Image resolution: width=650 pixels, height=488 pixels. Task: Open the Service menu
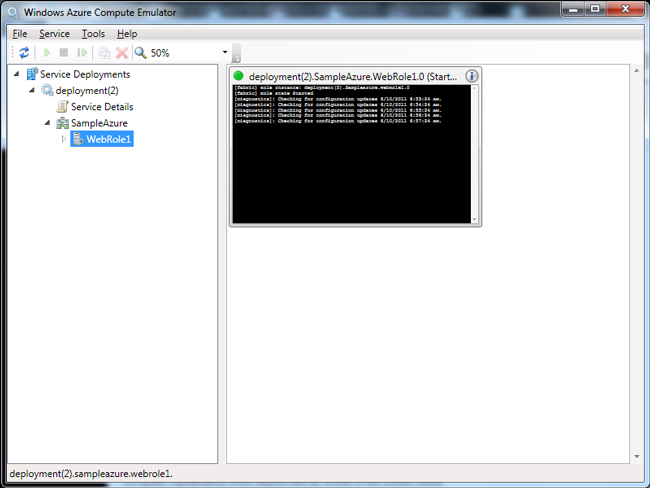[54, 34]
